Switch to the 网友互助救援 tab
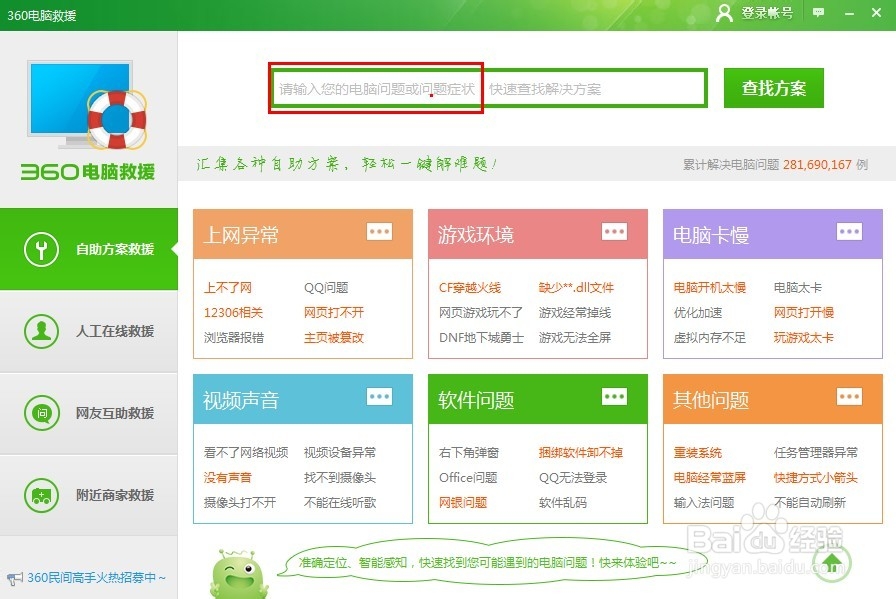The image size is (896, 599). click(90, 413)
